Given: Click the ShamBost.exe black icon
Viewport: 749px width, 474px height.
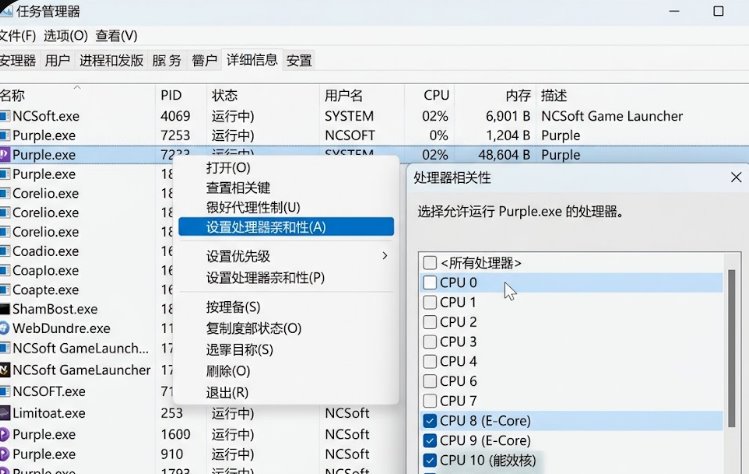Looking at the screenshot, I should pos(5,309).
